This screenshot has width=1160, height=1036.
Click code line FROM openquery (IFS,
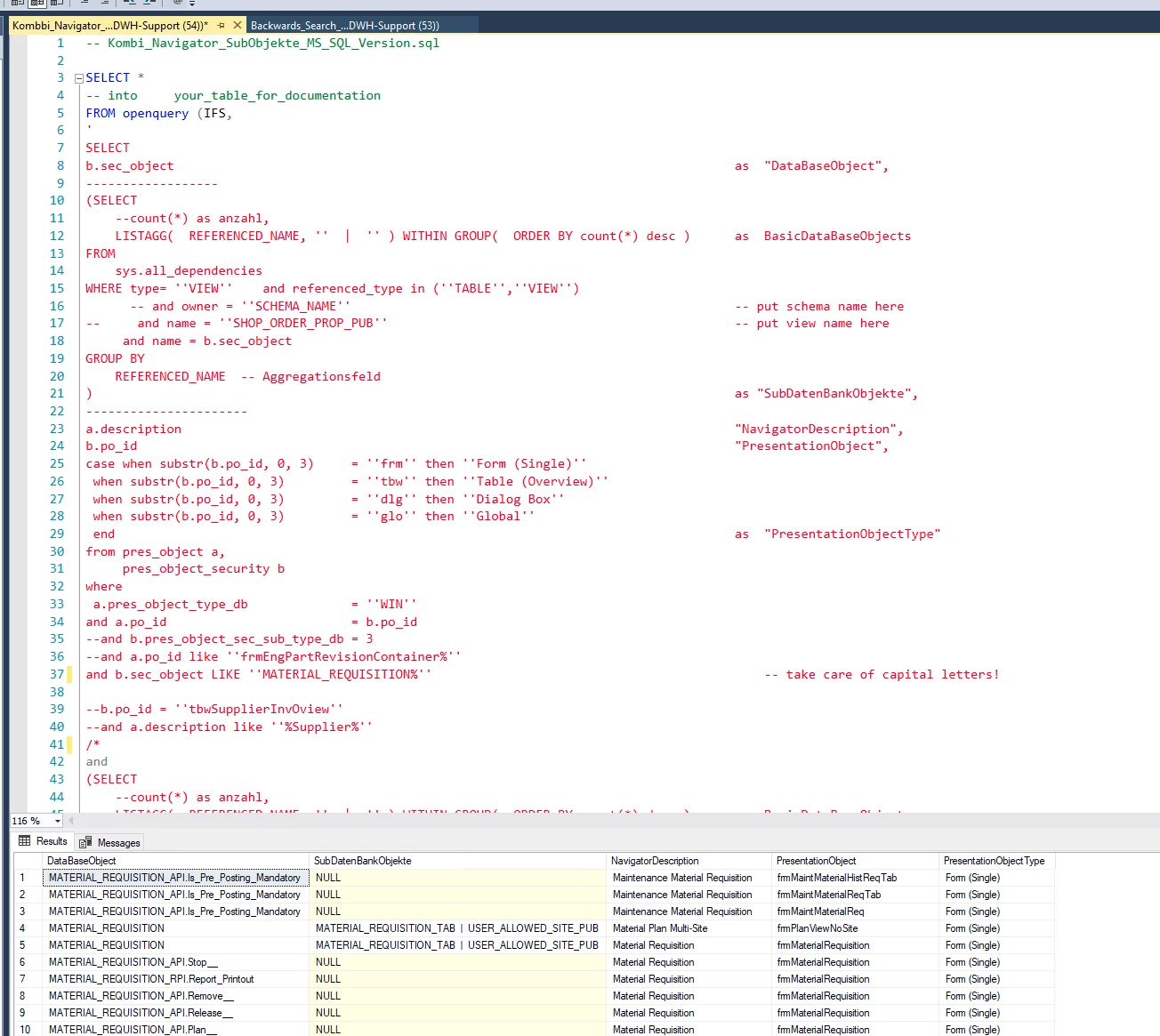(x=158, y=113)
